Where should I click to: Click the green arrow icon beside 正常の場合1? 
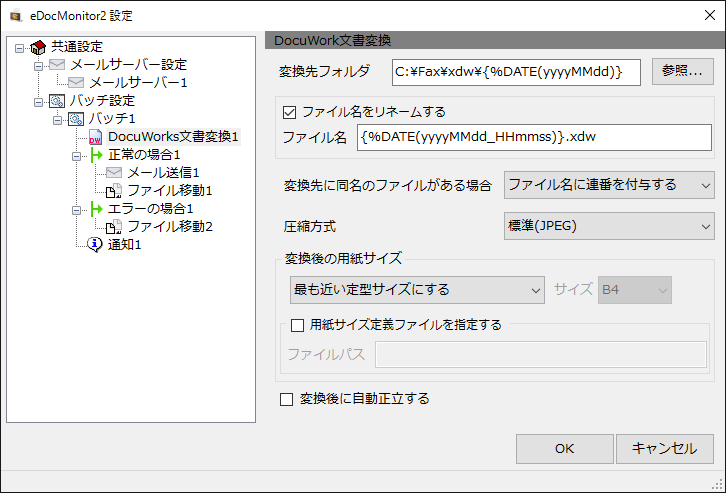coord(96,155)
